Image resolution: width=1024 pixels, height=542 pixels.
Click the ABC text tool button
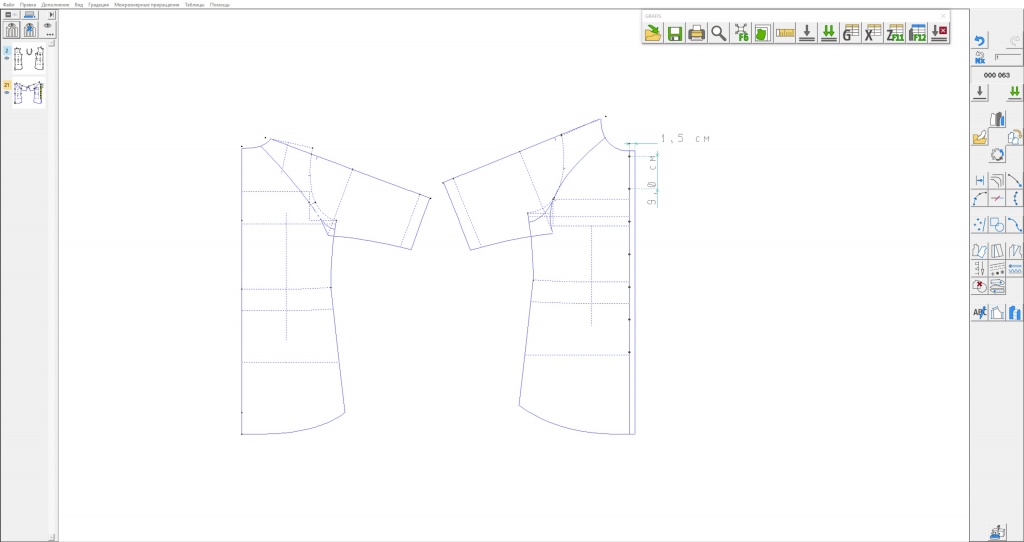tap(980, 313)
